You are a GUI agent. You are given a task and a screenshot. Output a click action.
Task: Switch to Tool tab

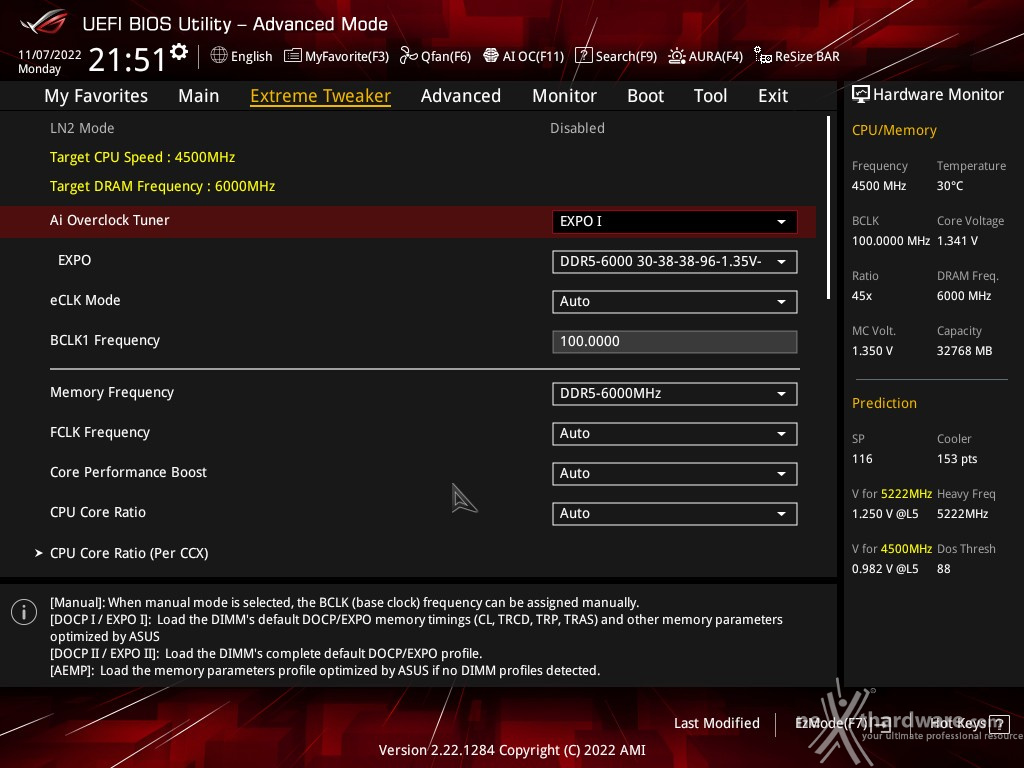(710, 96)
